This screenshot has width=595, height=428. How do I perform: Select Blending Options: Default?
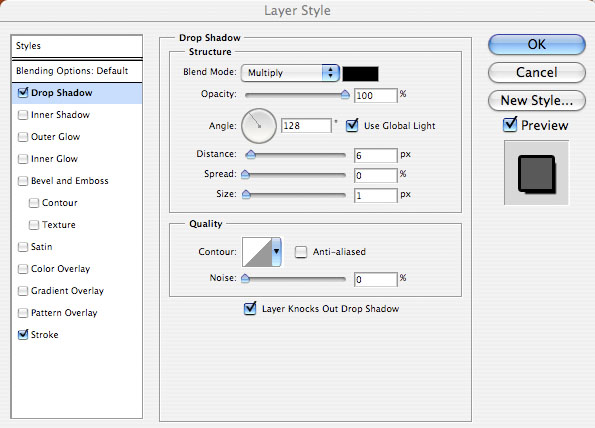pyautogui.click(x=72, y=71)
